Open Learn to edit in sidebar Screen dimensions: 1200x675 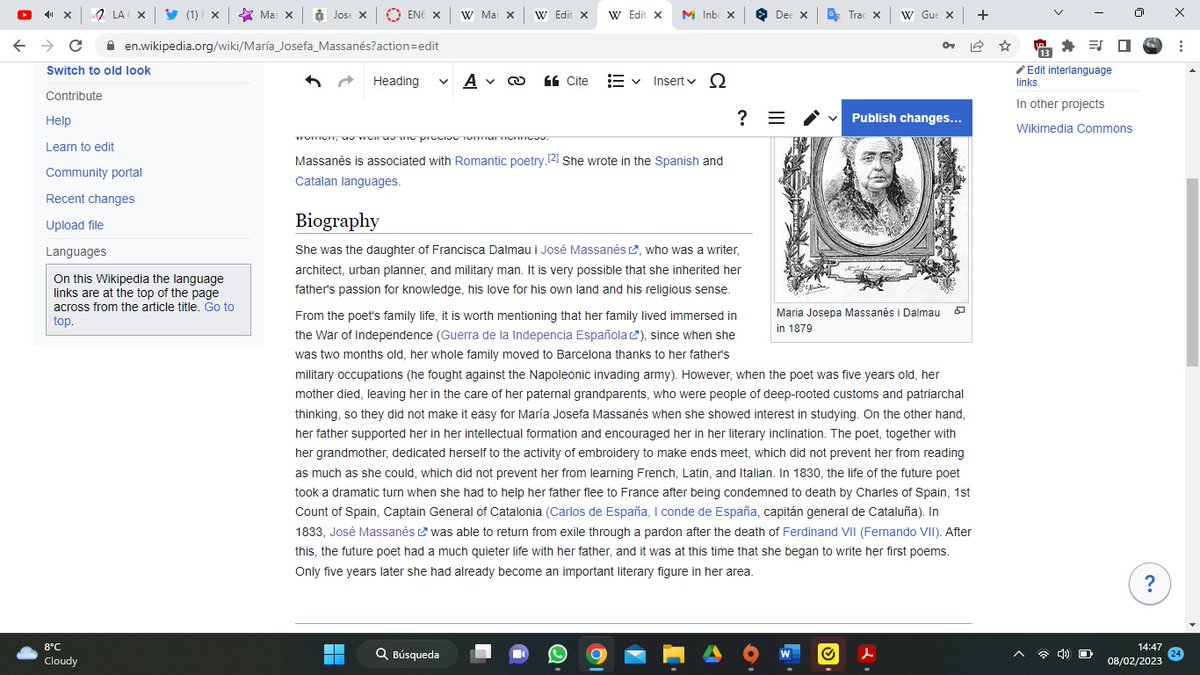[x=80, y=146]
